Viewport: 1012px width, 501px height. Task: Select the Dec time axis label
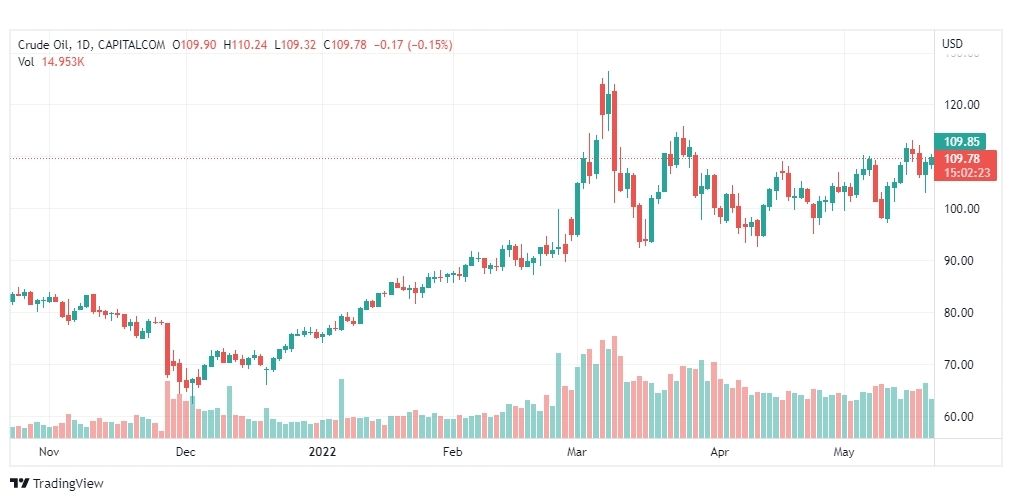[x=185, y=451]
